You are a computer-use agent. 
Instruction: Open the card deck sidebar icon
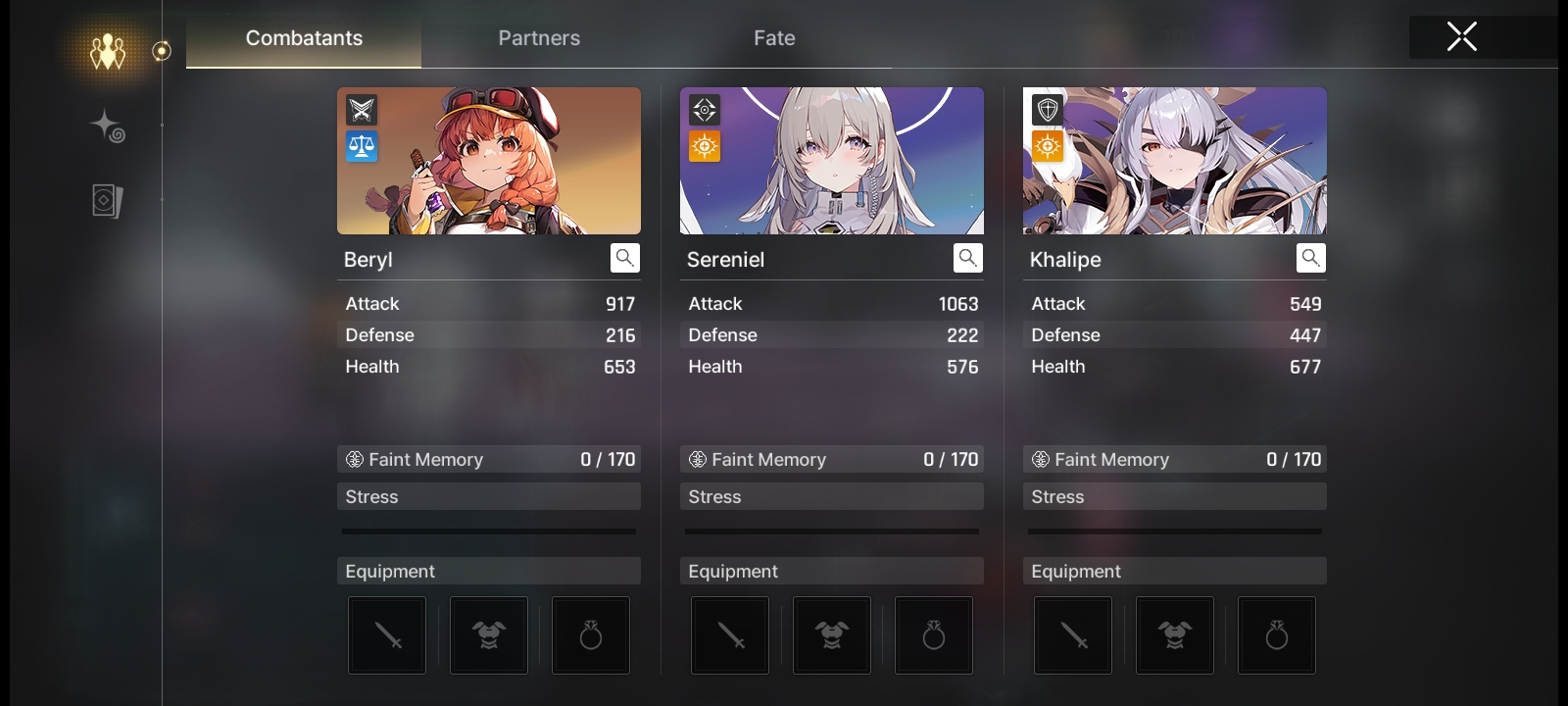tap(107, 201)
